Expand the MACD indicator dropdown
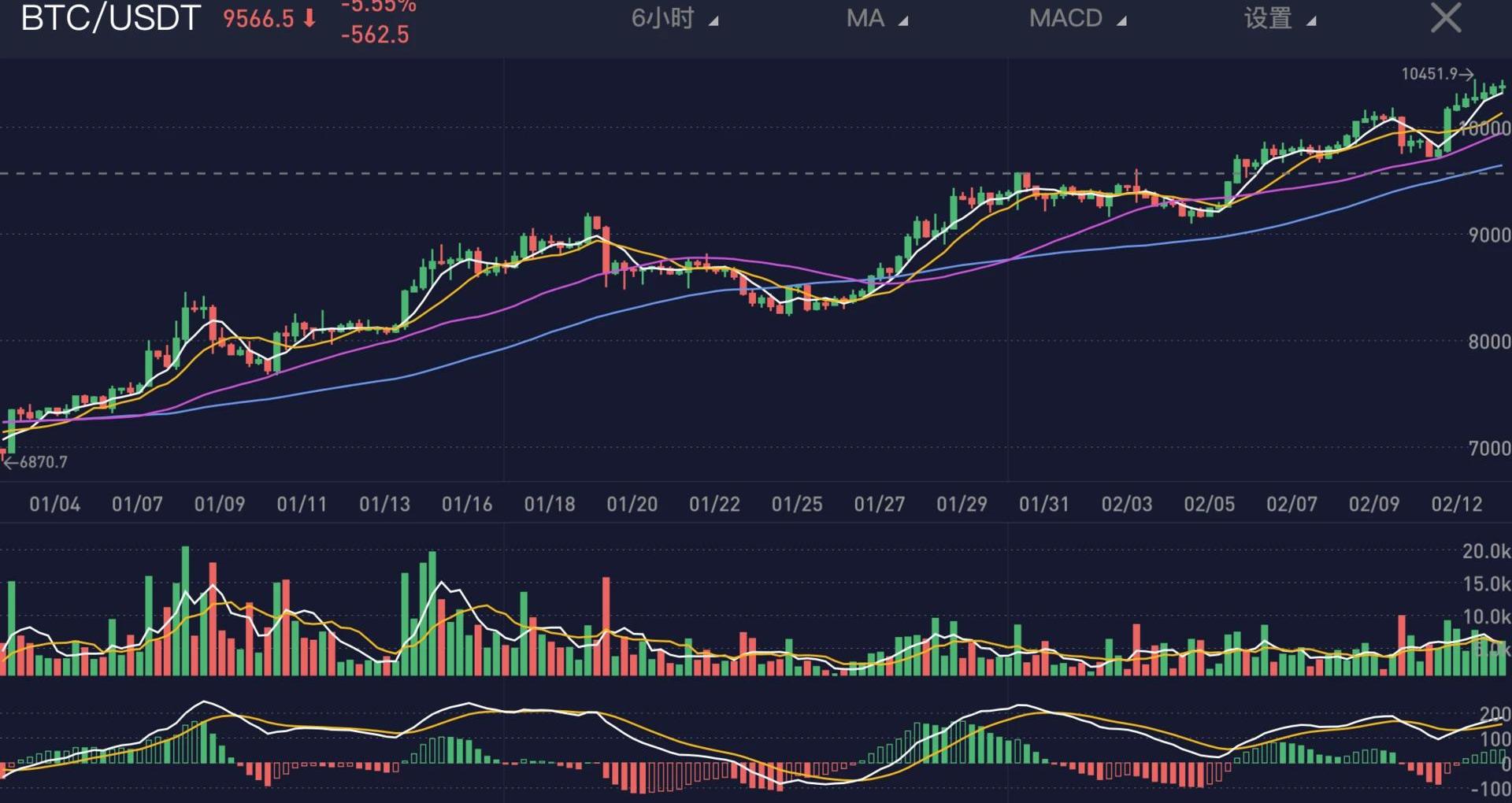This screenshot has height=803, width=1512. (1076, 18)
